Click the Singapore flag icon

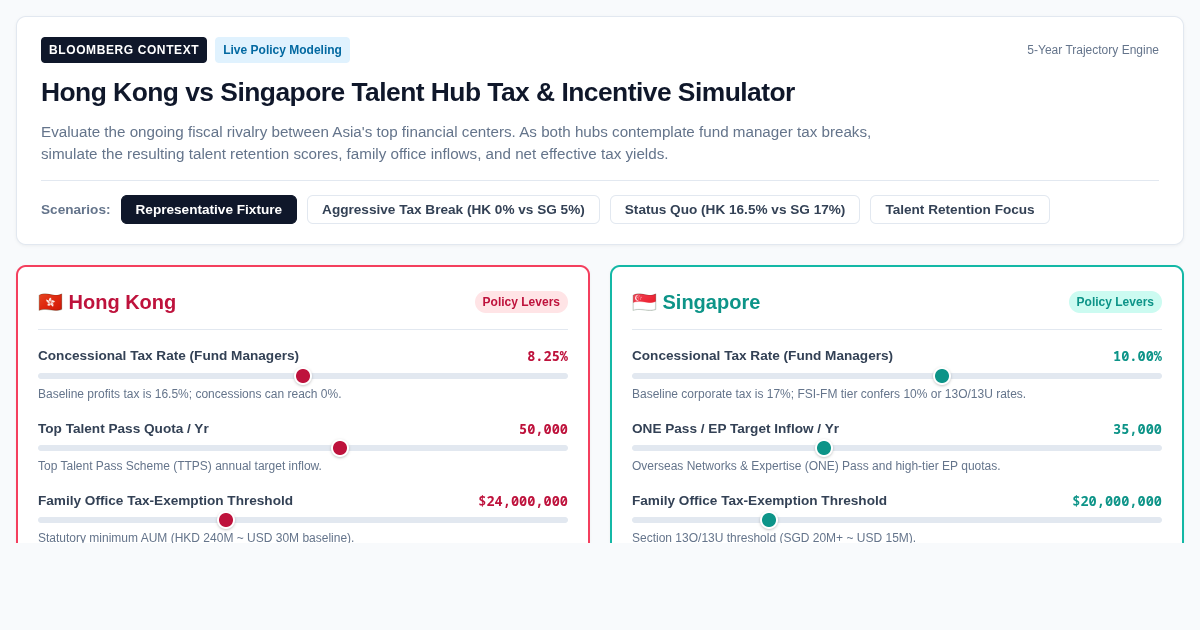coord(644,302)
